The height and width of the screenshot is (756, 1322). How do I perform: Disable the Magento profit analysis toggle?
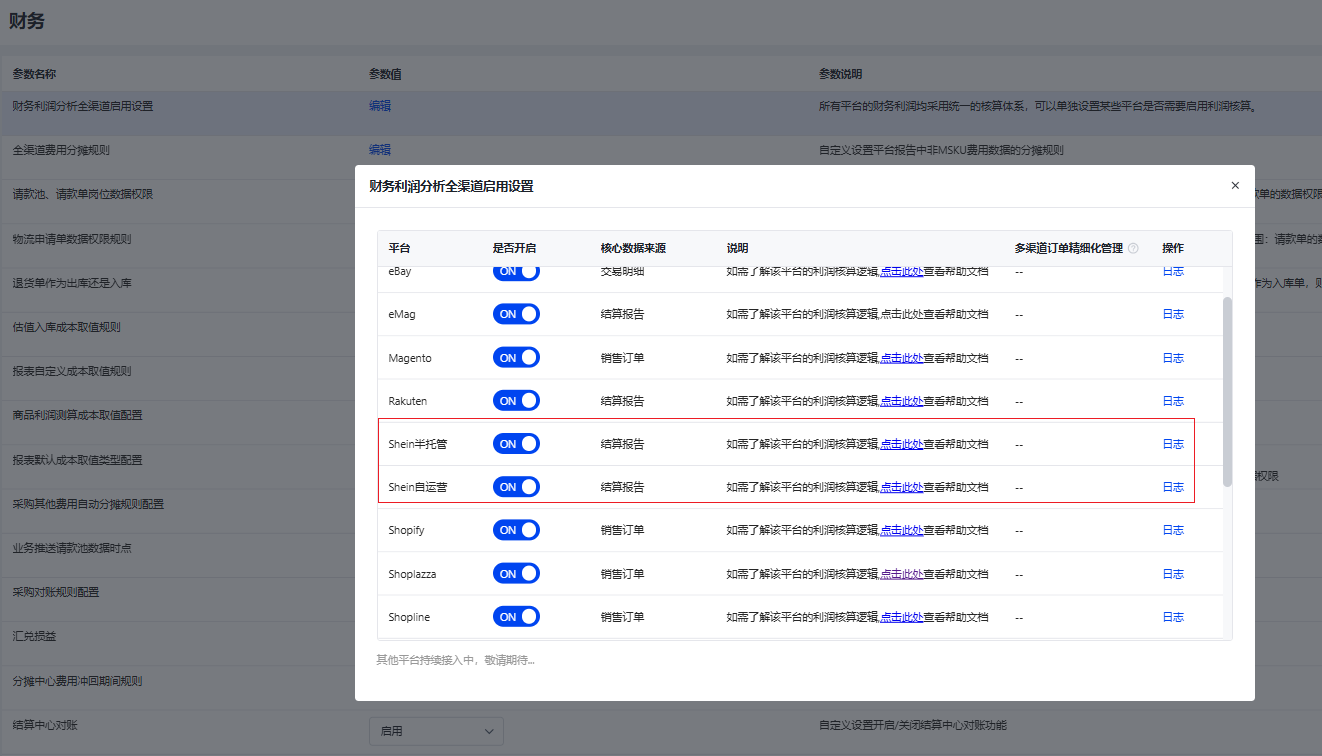click(516, 358)
